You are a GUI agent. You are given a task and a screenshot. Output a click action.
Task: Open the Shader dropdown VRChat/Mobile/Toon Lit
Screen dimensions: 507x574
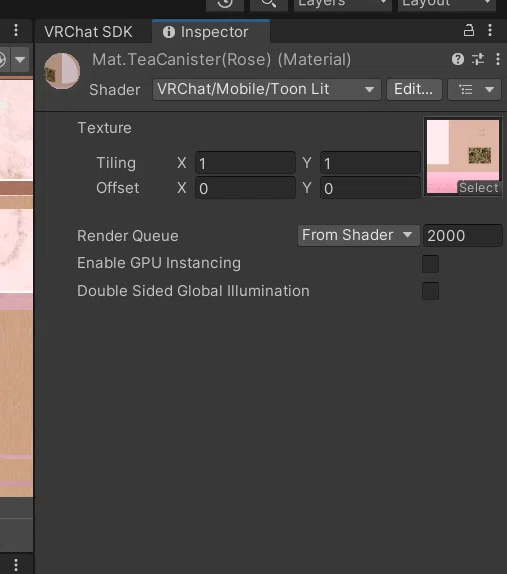267,89
